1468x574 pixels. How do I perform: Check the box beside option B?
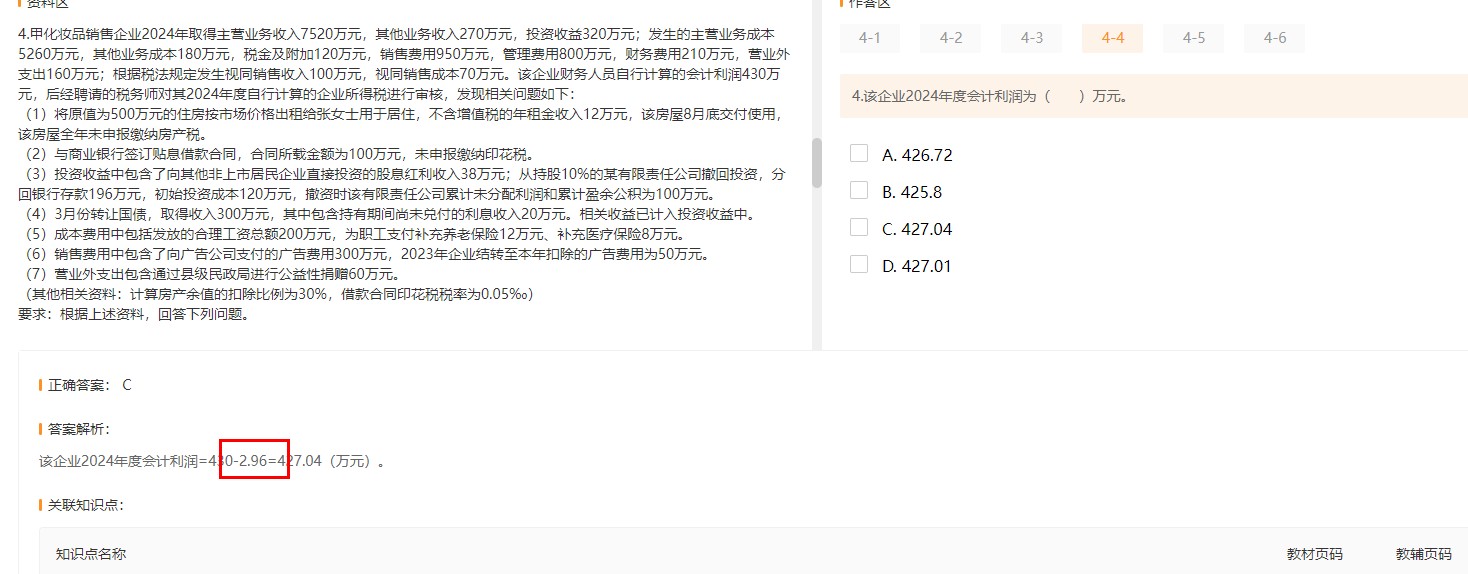pos(858,191)
